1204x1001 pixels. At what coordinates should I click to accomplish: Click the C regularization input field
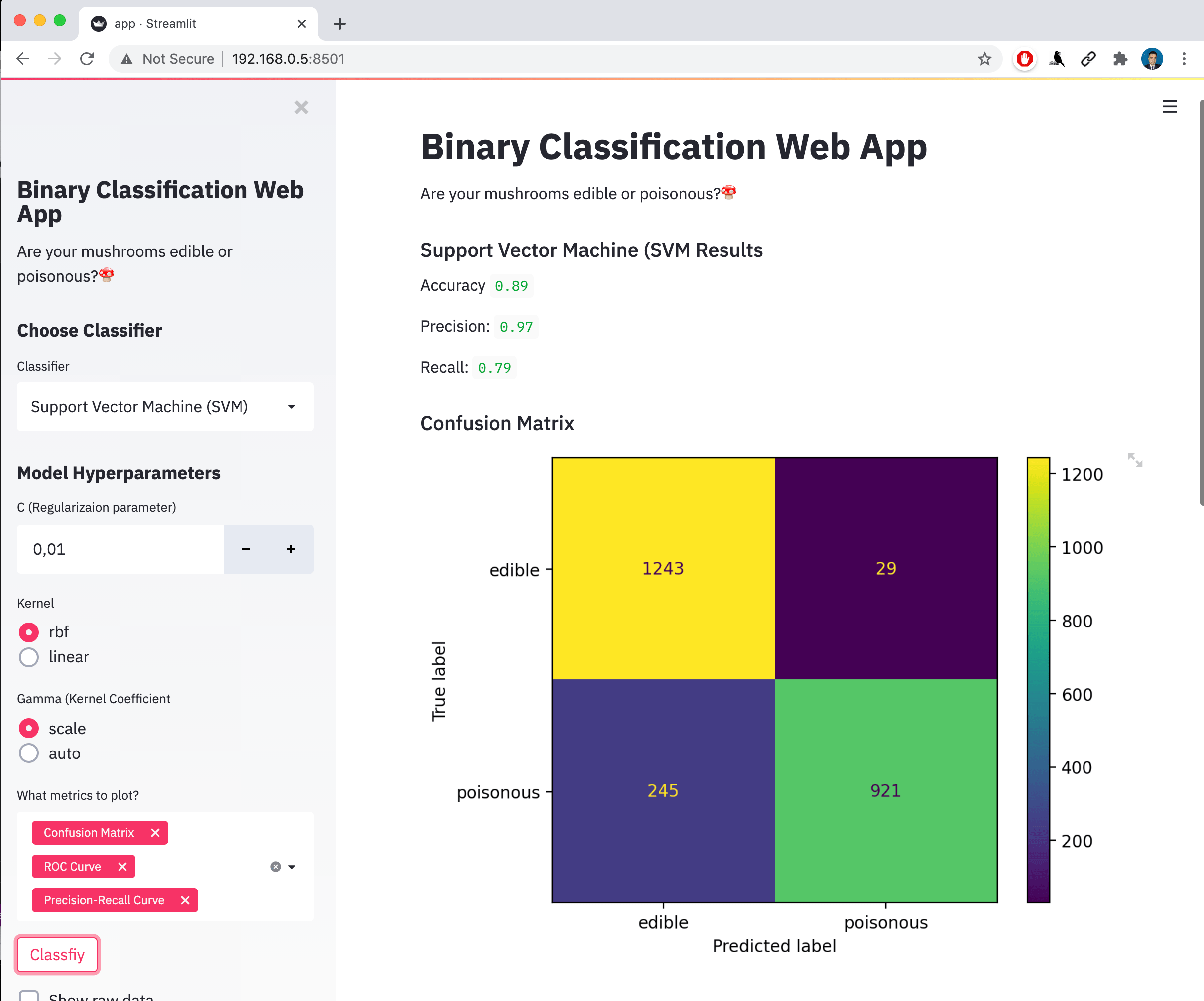tap(120, 549)
